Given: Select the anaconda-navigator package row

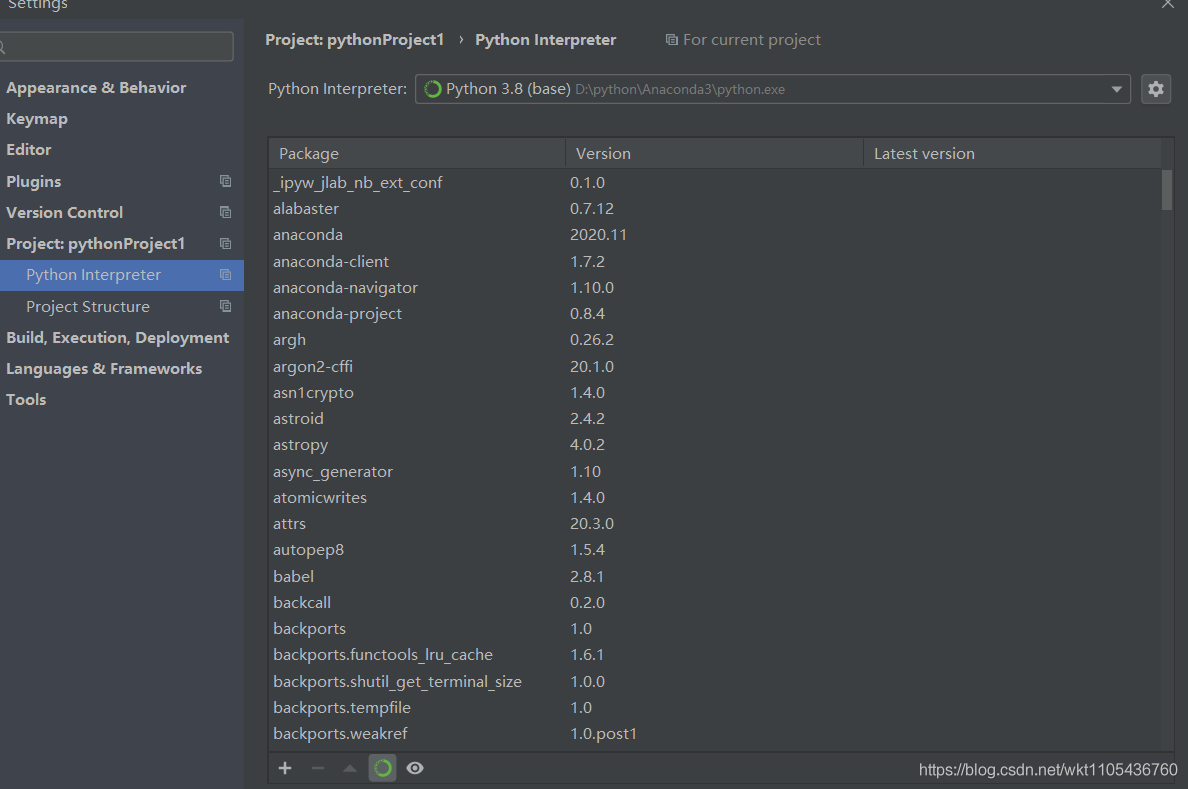Looking at the screenshot, I should 345,288.
